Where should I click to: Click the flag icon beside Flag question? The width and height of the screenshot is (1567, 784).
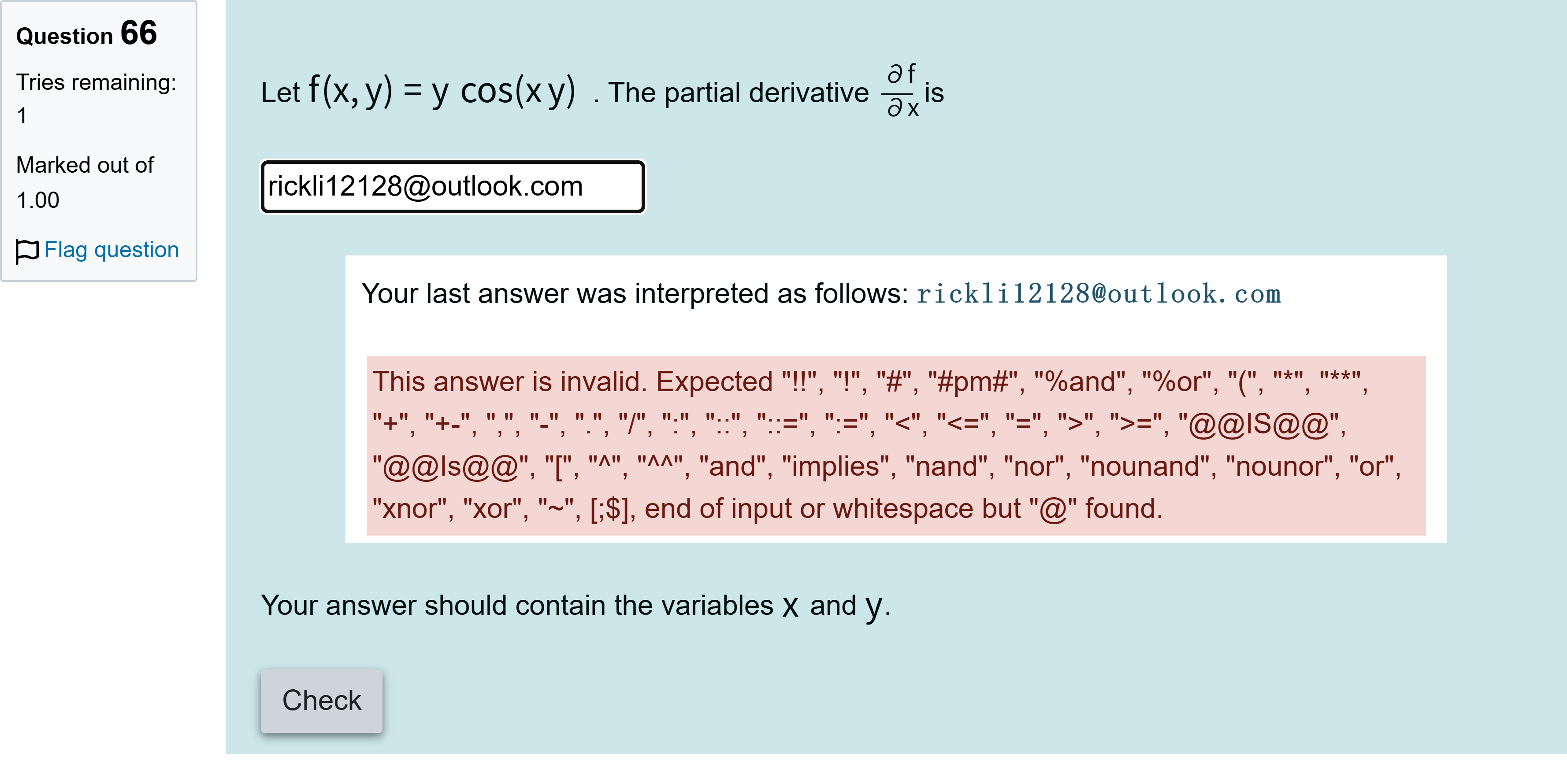click(x=27, y=251)
